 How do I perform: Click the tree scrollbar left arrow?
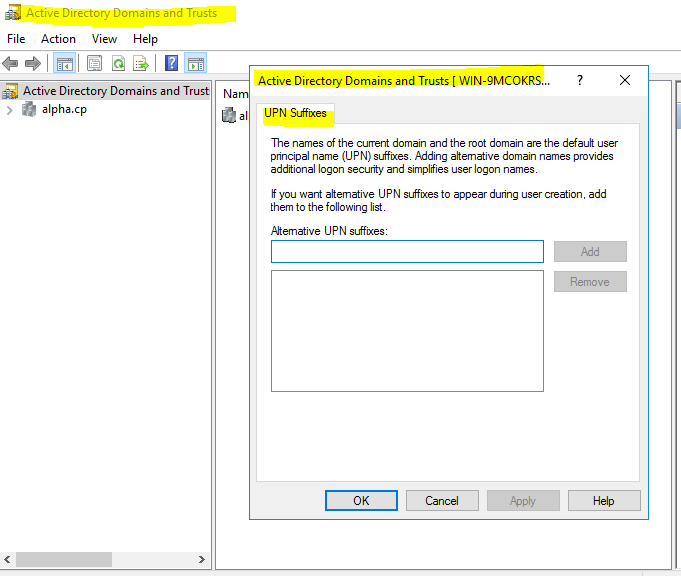coord(7,559)
